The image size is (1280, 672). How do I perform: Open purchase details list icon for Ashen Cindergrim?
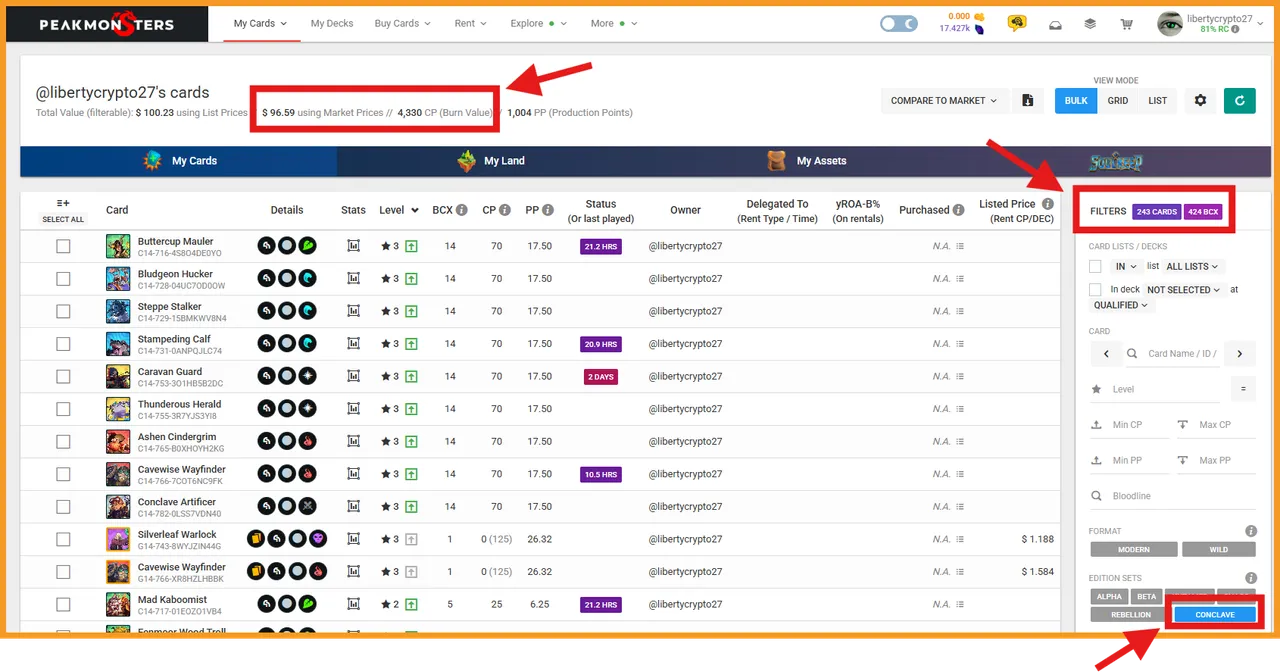pos(959,441)
